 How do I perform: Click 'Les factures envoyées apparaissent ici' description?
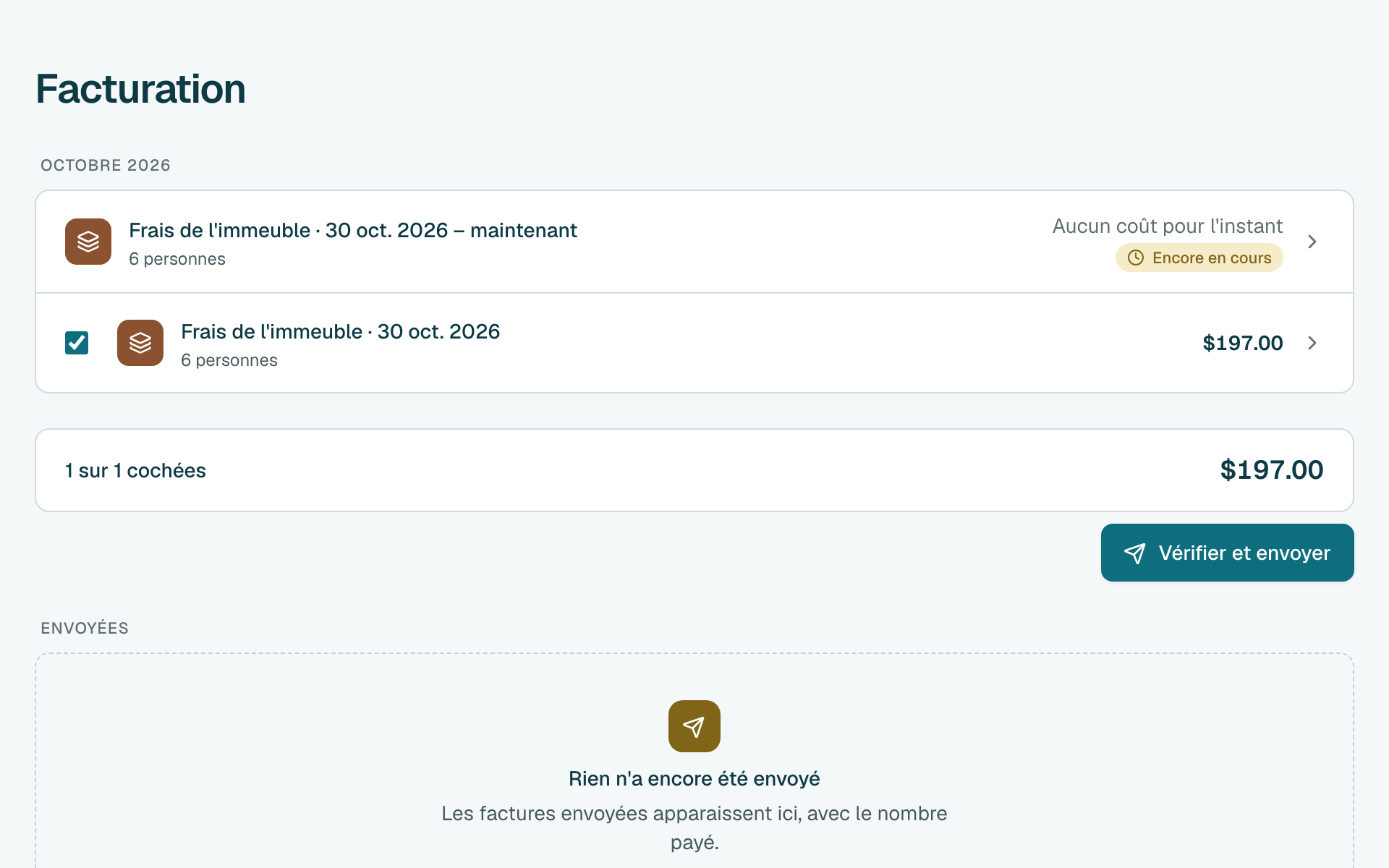(694, 827)
